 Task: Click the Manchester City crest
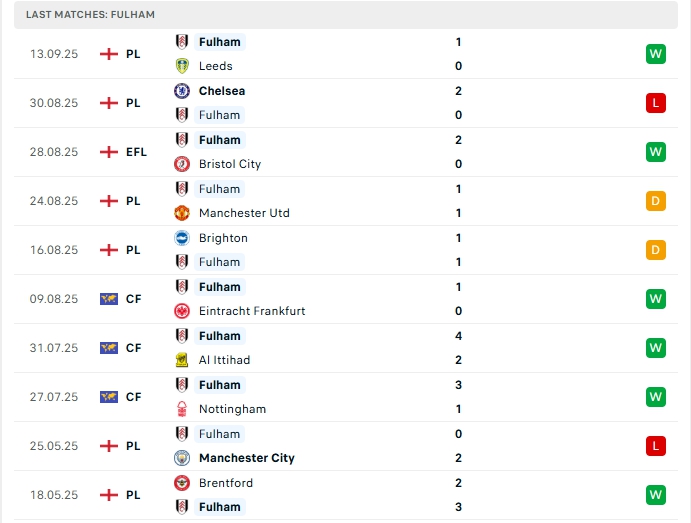pos(182,458)
